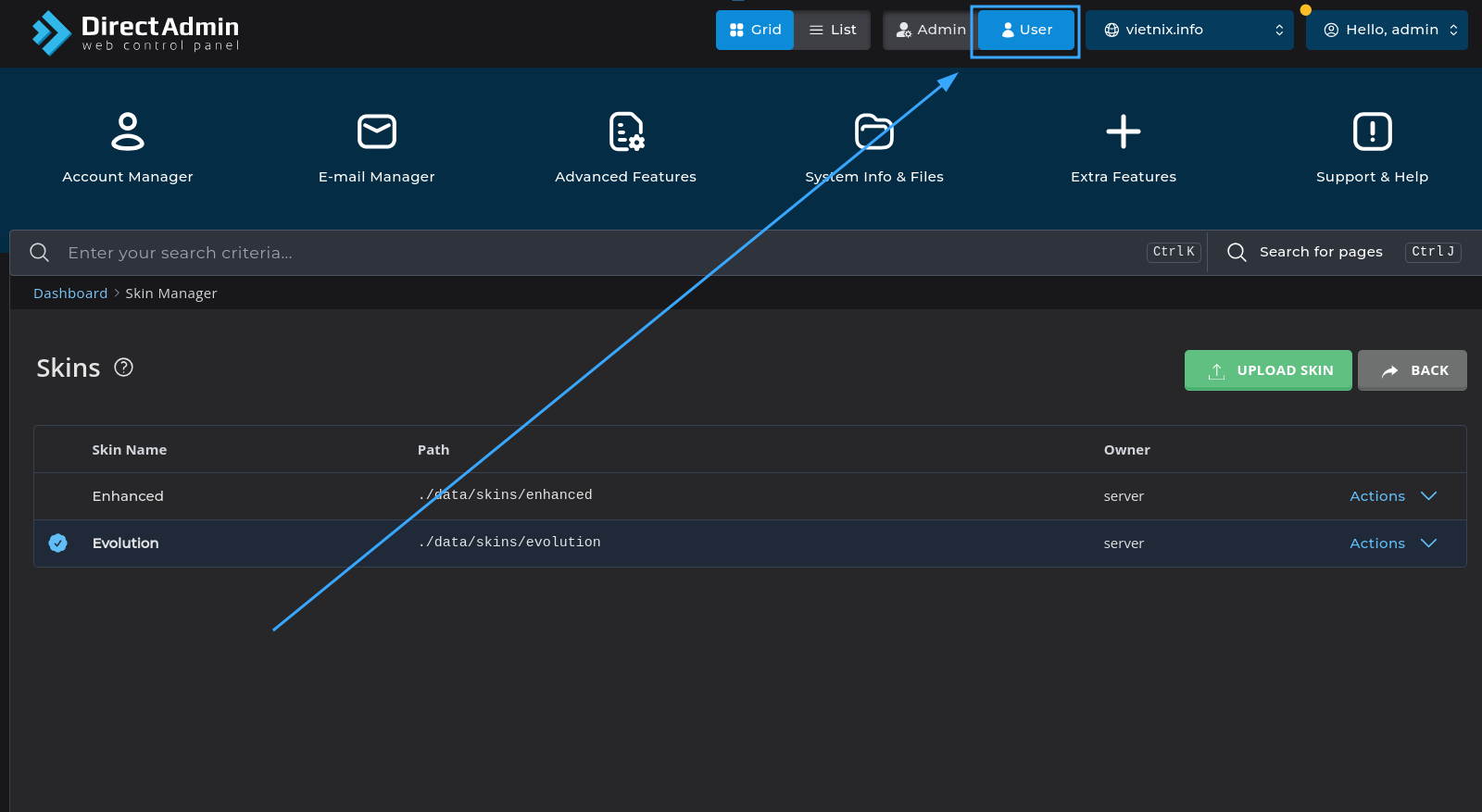
Task: Click the DirectAdmin logo
Action: click(x=135, y=33)
